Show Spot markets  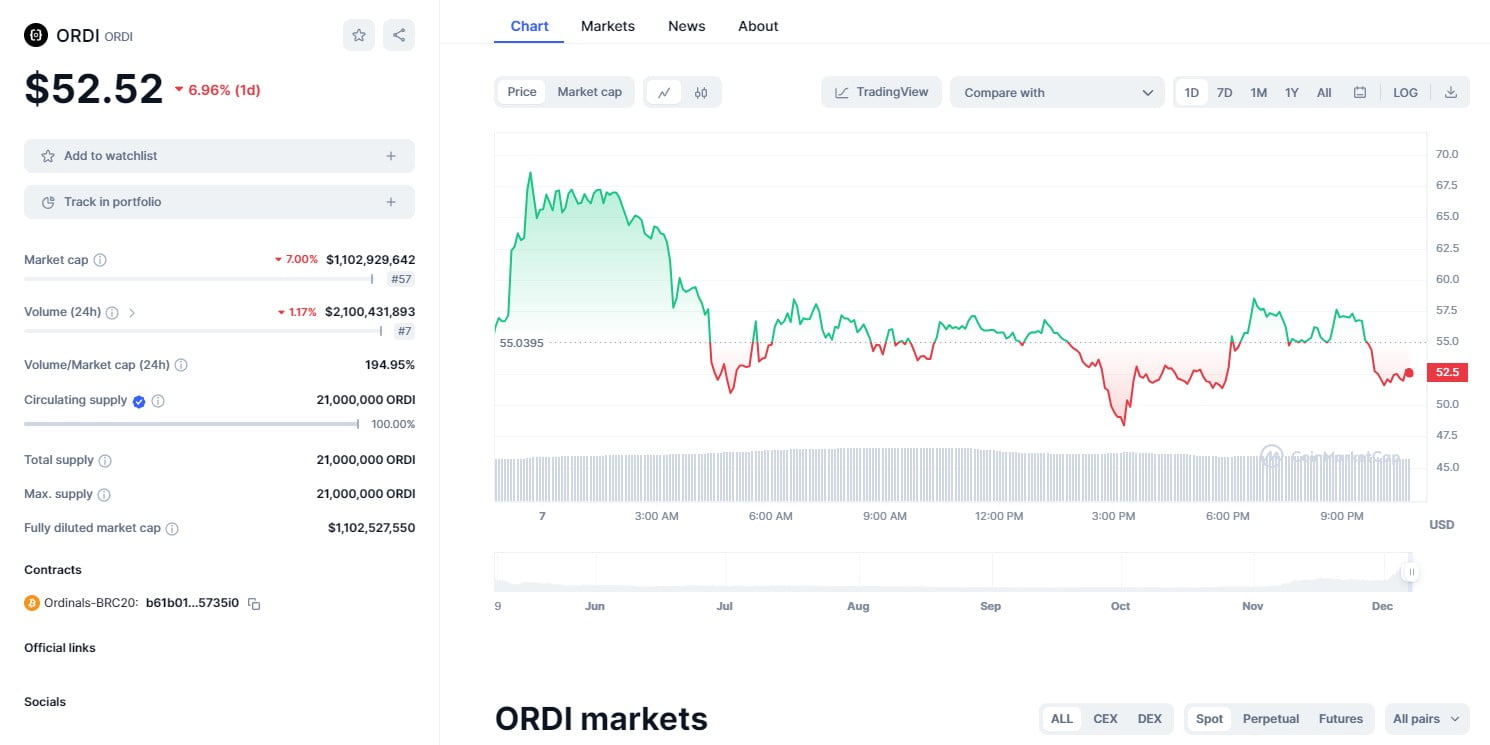[x=1209, y=719]
